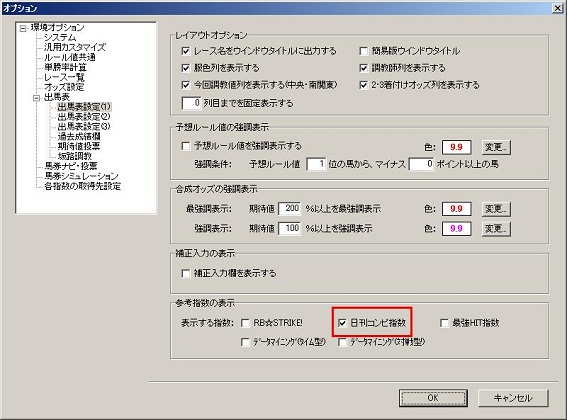Screen dimensions: 567x420
Task: Click 変更 button for 最強調表示 color
Action: (x=496, y=209)
